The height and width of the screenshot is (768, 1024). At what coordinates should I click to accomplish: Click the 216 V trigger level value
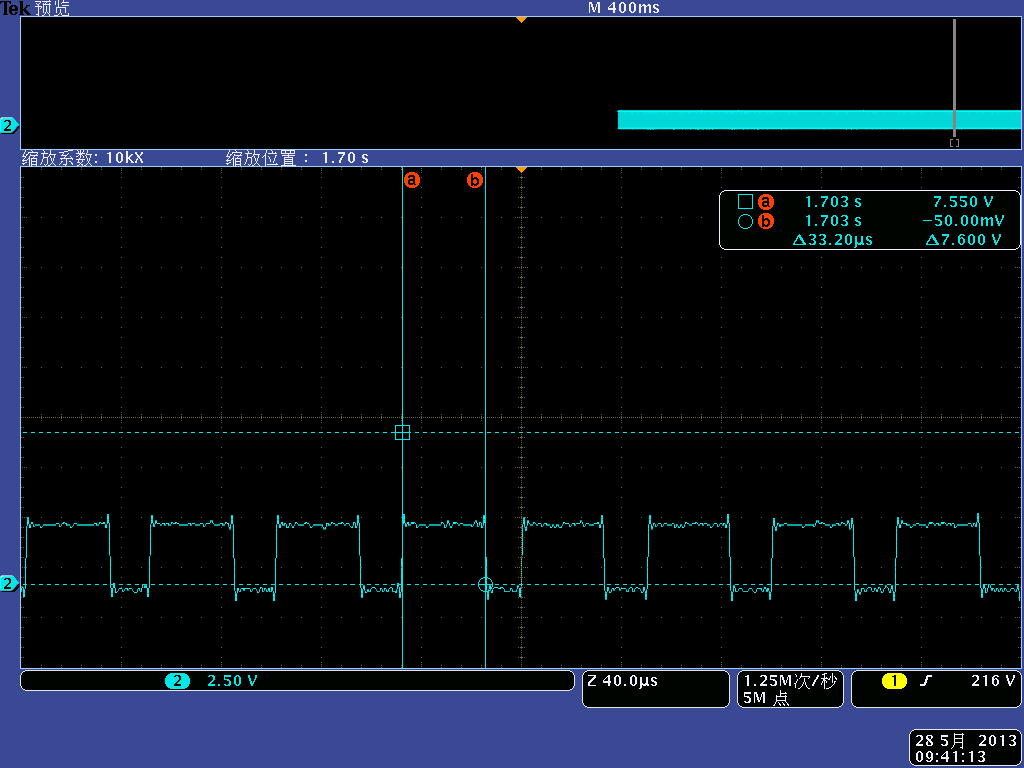[993, 680]
